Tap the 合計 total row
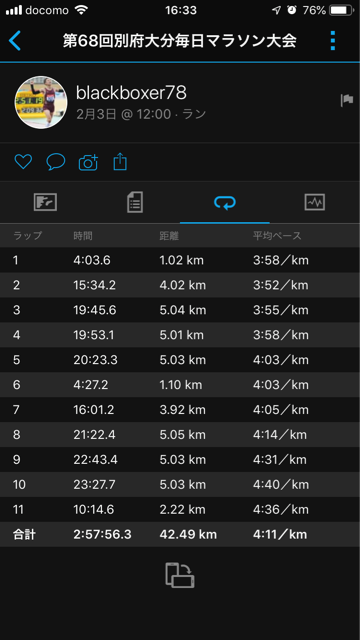Viewport: 360px width, 640px height. 180,534
